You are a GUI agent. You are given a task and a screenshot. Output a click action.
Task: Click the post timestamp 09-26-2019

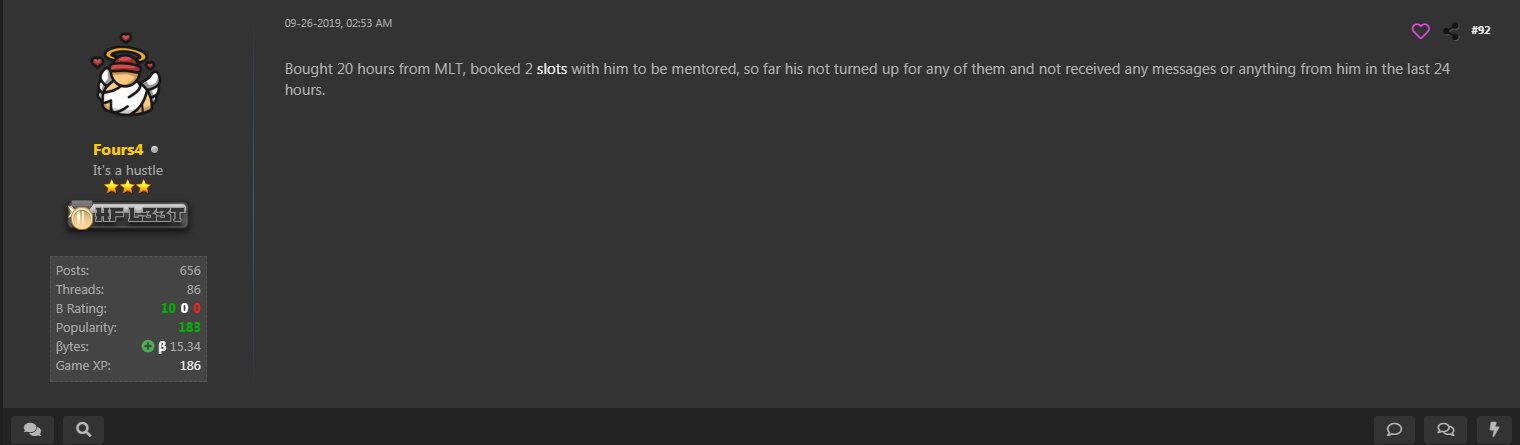[338, 22]
